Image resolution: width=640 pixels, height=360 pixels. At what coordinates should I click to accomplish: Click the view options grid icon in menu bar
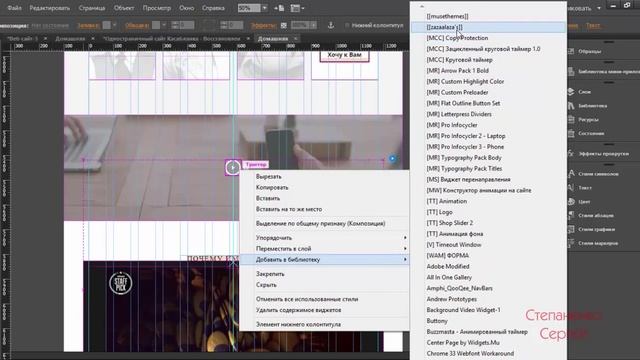295,8
